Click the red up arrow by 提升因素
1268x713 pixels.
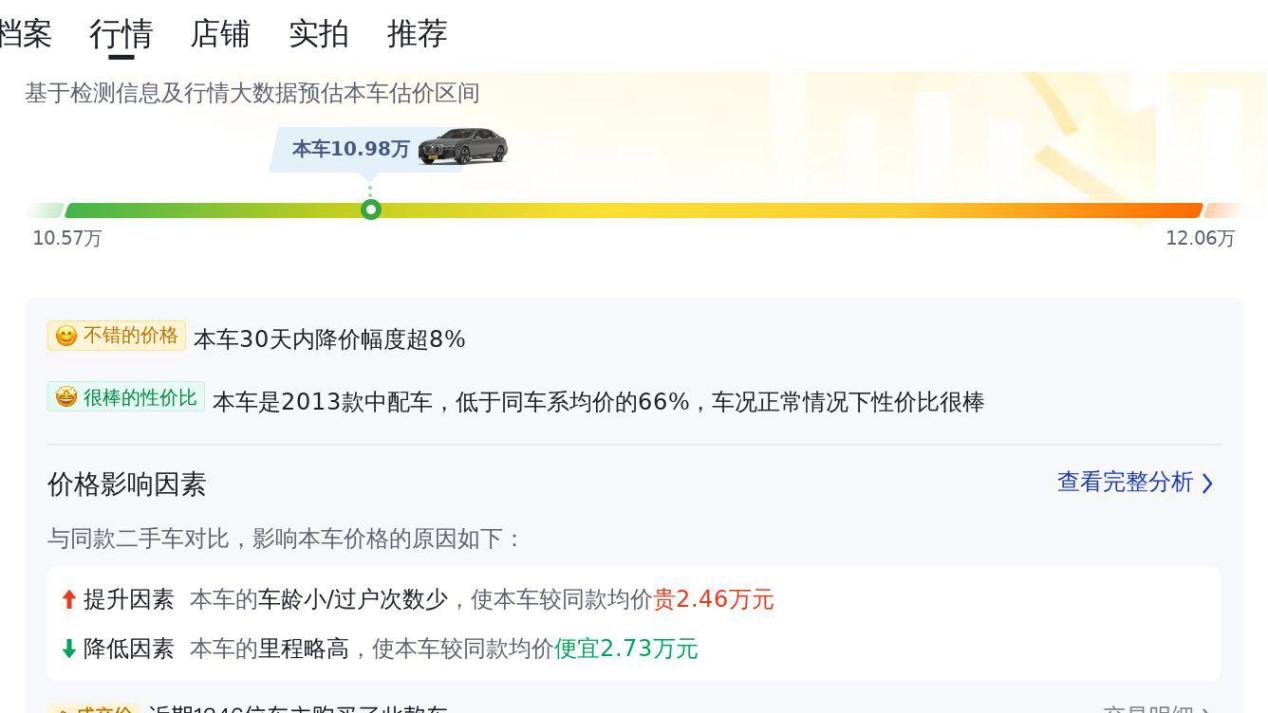[x=68, y=600]
